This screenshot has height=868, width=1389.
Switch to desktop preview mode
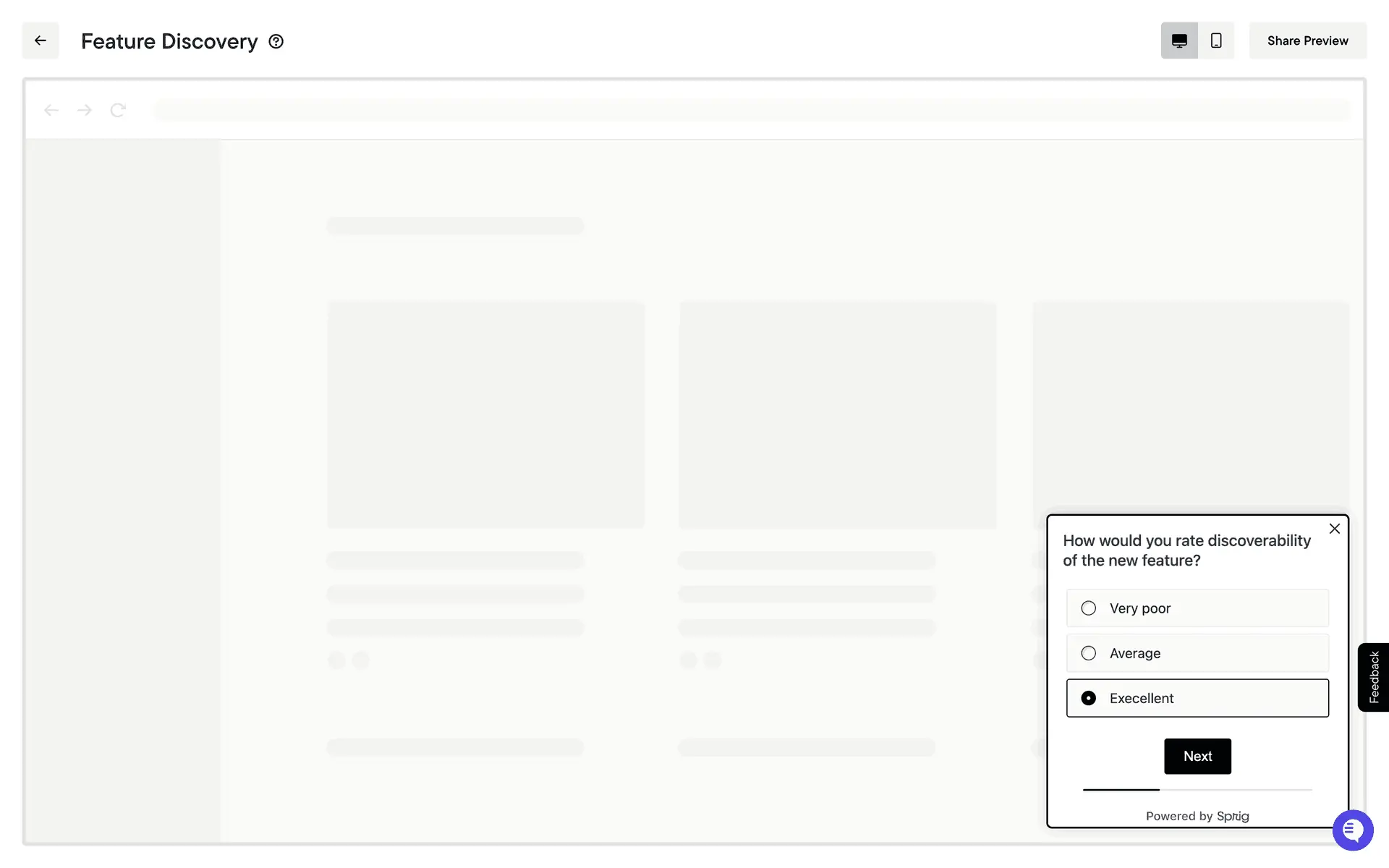pyautogui.click(x=1179, y=41)
